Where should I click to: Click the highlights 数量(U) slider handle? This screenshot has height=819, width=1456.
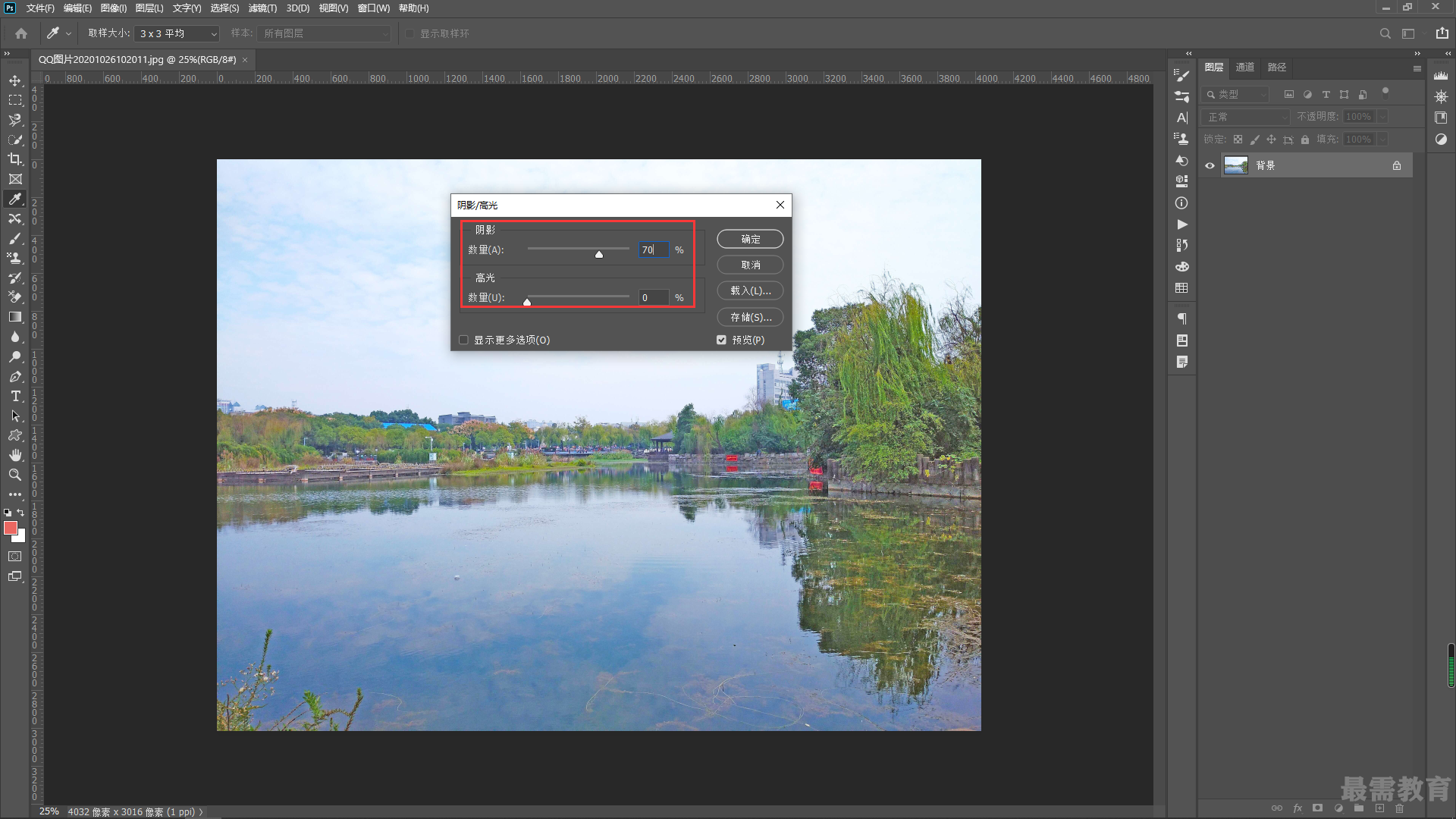tap(527, 302)
